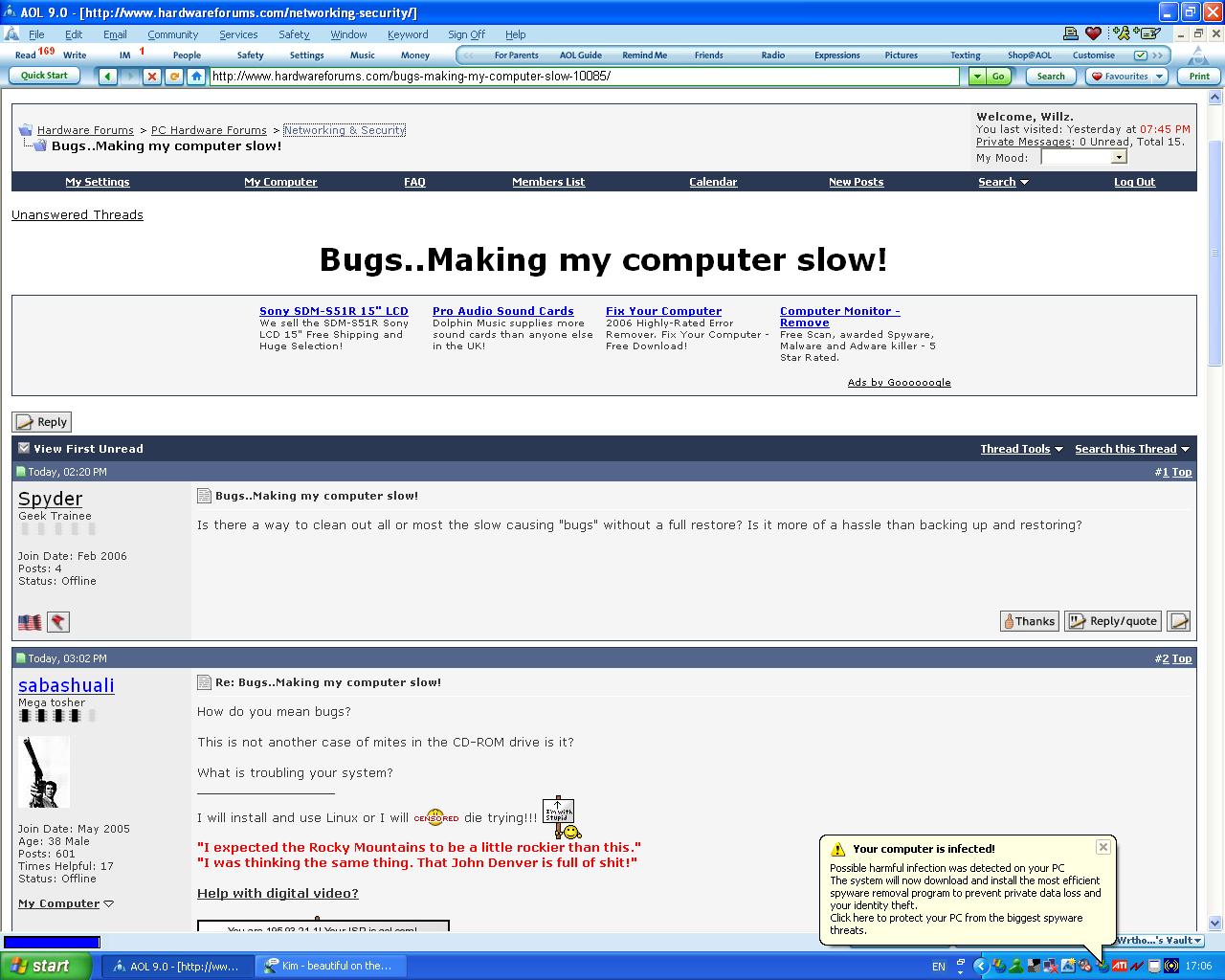Click sabashuali's avatar image
Viewport: 1225px width, 980px height.
pyautogui.click(x=44, y=771)
